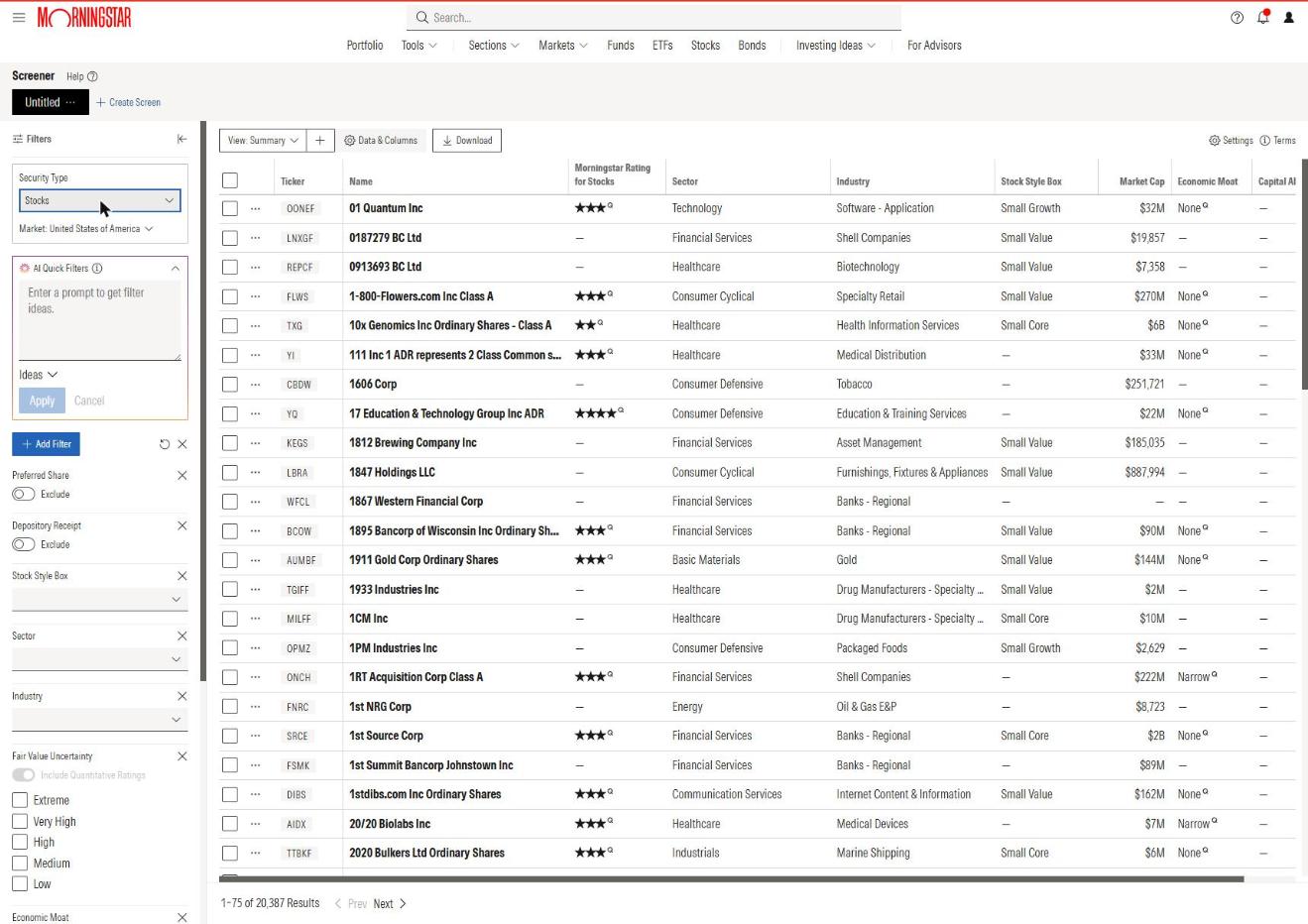Go to the ETFs page

coord(662,46)
